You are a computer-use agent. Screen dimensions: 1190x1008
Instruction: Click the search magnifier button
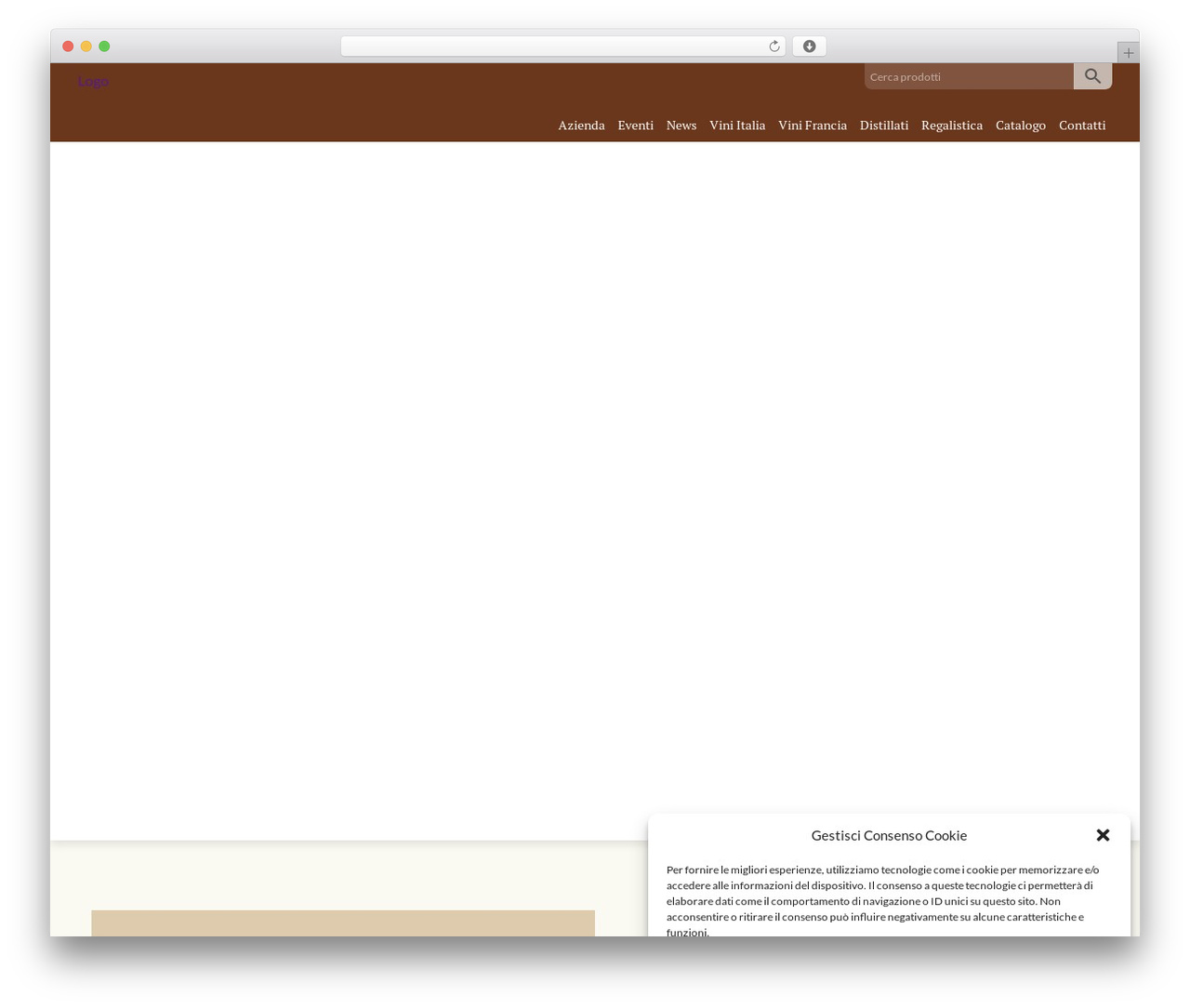(1092, 76)
